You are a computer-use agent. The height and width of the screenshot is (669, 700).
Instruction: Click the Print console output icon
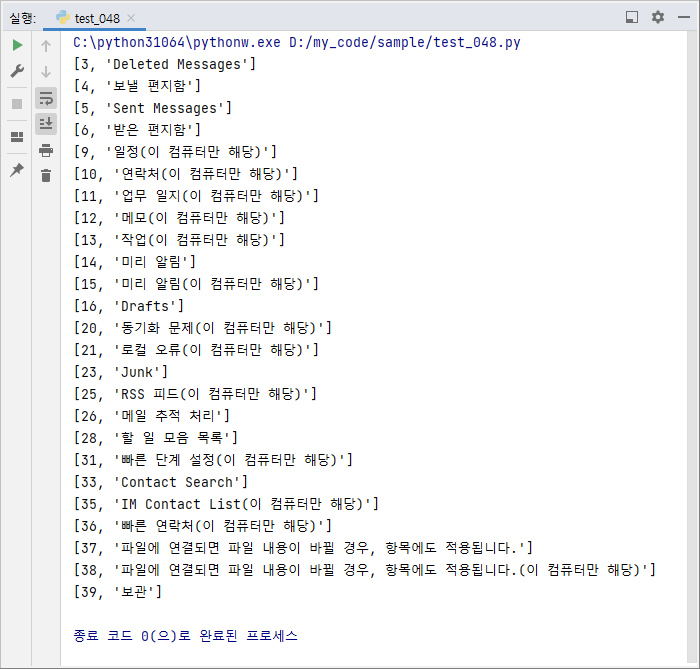click(46, 150)
